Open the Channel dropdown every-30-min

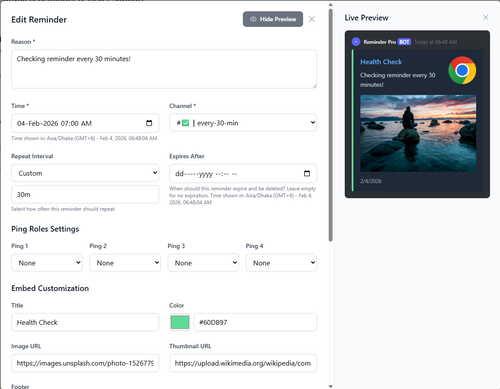click(243, 123)
